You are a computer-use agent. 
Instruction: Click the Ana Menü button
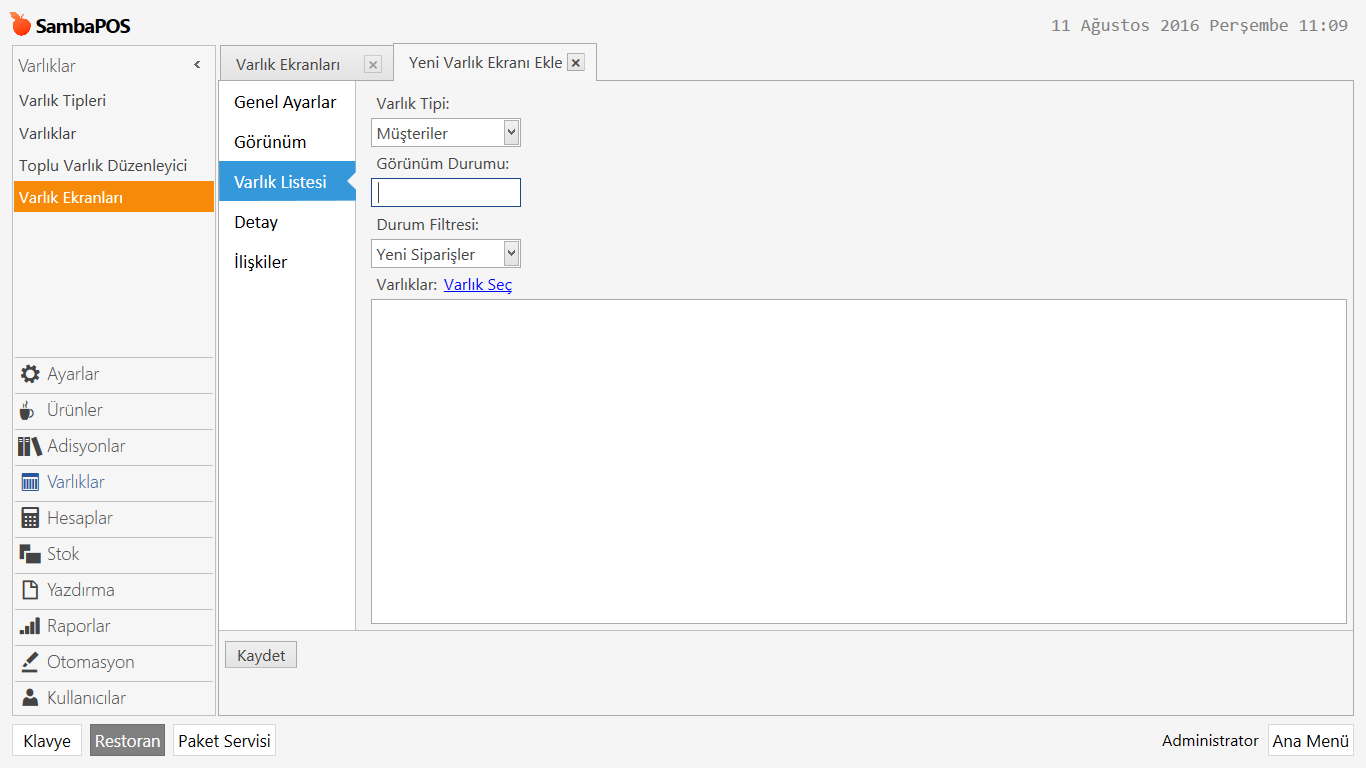(x=1311, y=741)
